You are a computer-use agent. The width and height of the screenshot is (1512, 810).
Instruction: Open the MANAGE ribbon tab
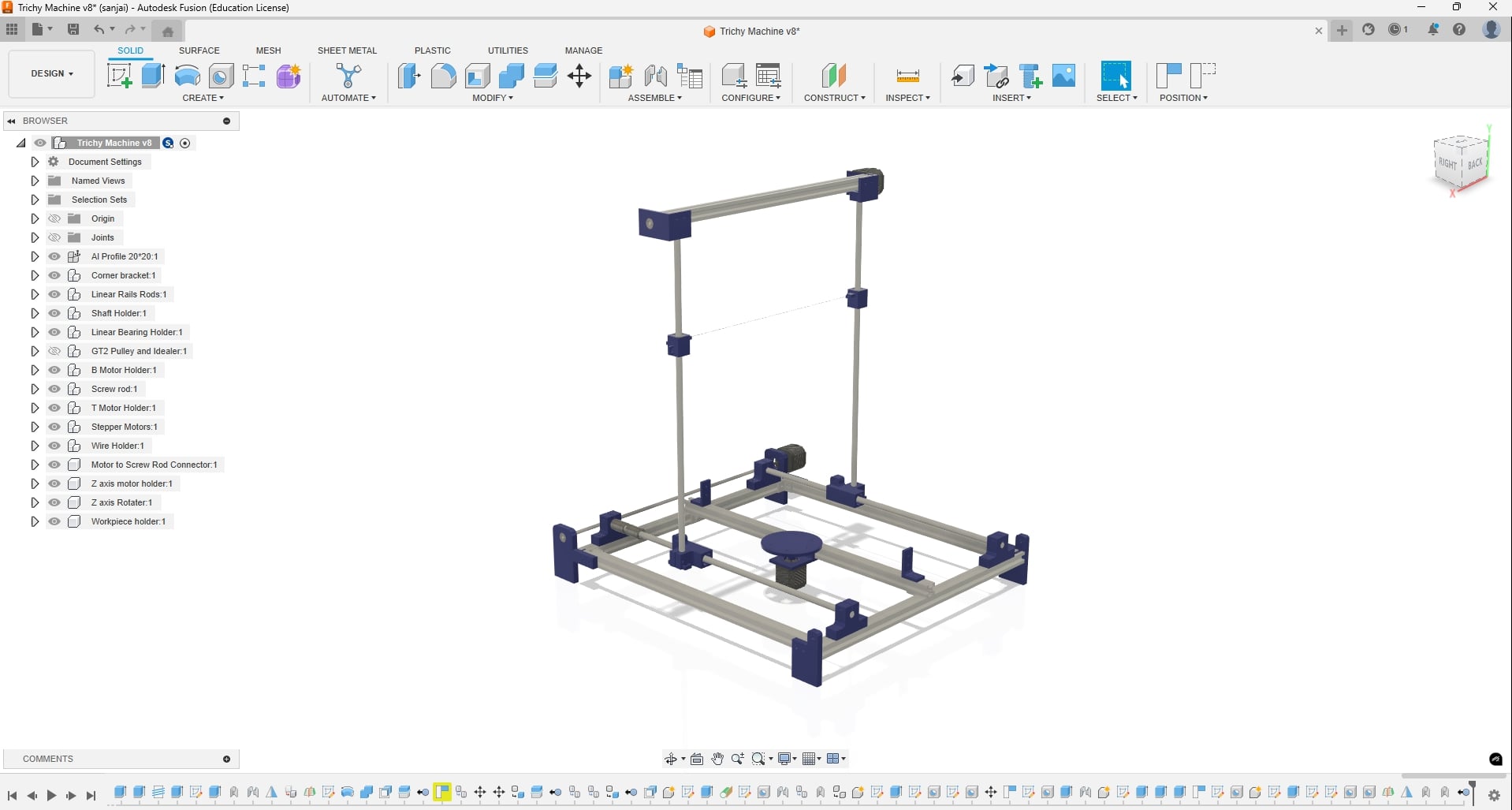[583, 50]
